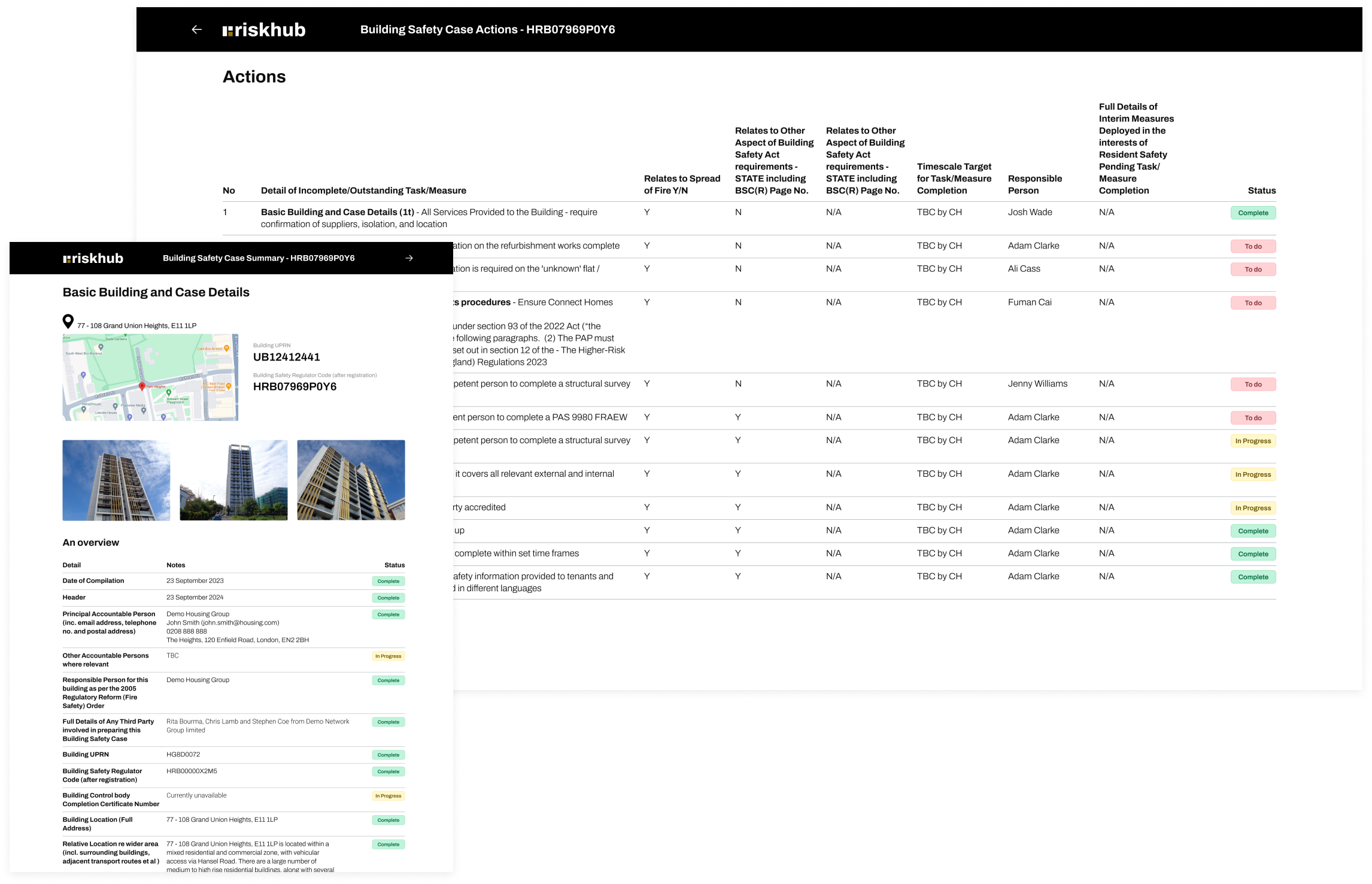Viewport: 1372px width, 884px height.
Task: Click To do status for Ali Cass row
Action: [1253, 270]
